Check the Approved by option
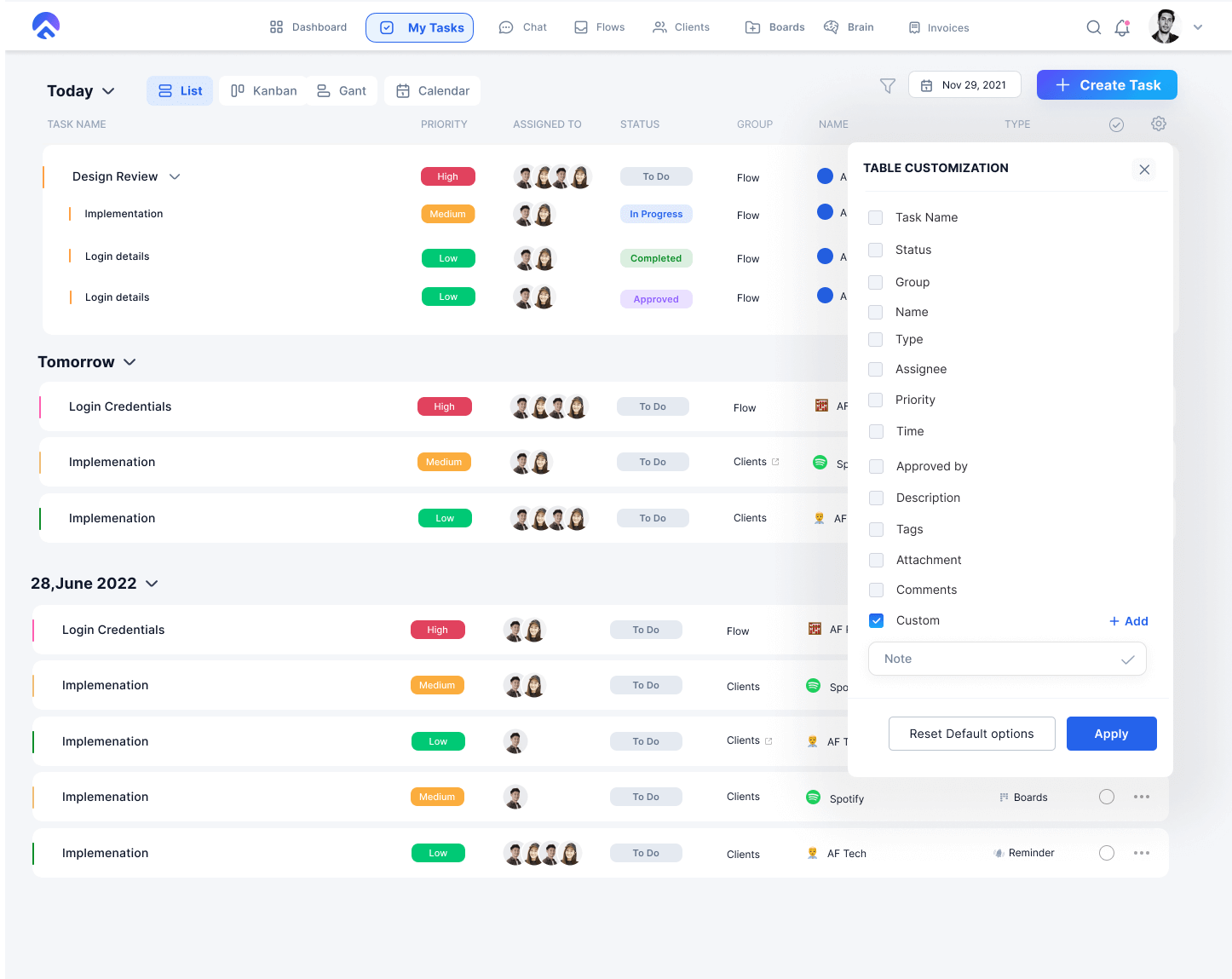The height and width of the screenshot is (979, 1232). point(876,466)
